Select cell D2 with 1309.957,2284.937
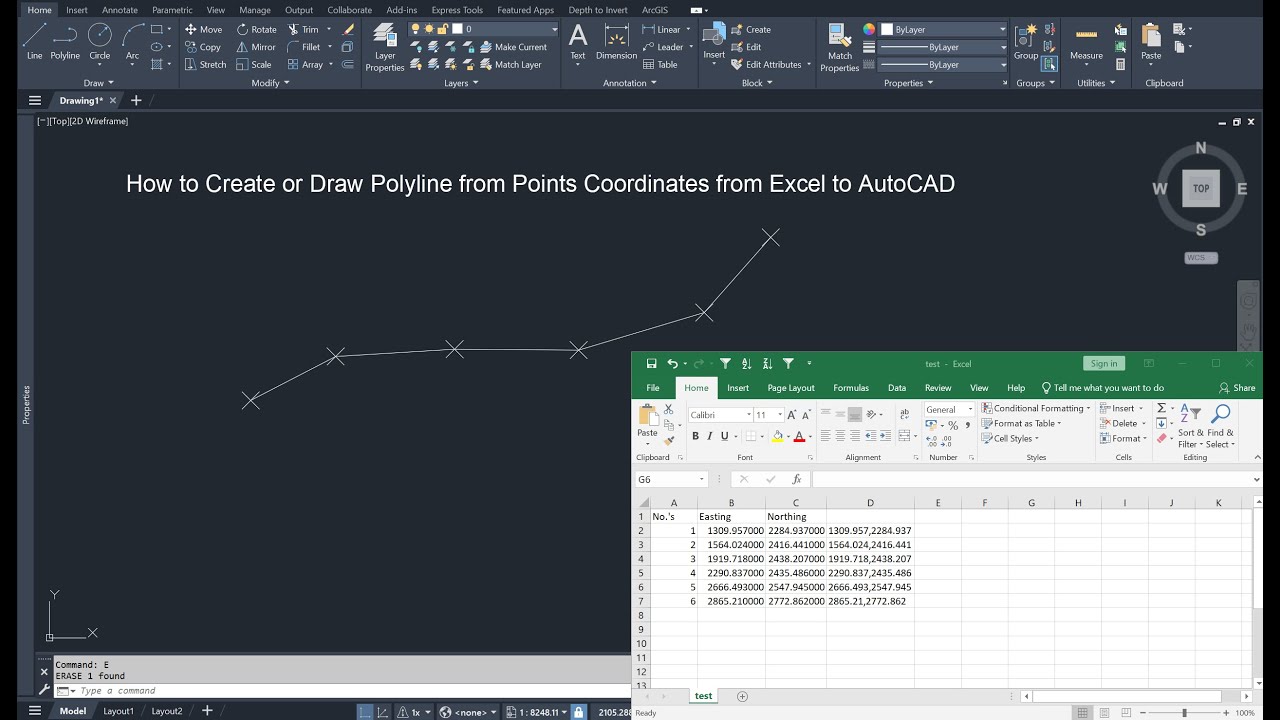1280x720 pixels. [x=870, y=531]
